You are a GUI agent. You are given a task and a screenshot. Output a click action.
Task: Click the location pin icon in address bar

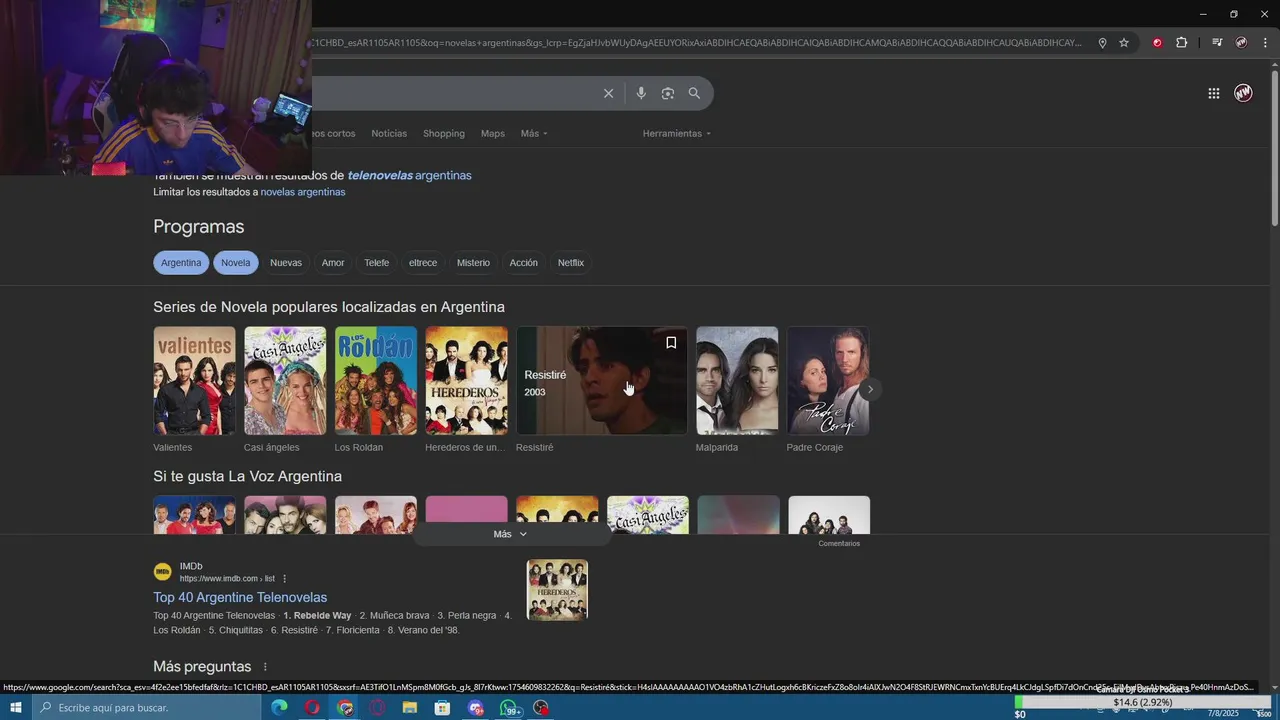tap(1102, 43)
